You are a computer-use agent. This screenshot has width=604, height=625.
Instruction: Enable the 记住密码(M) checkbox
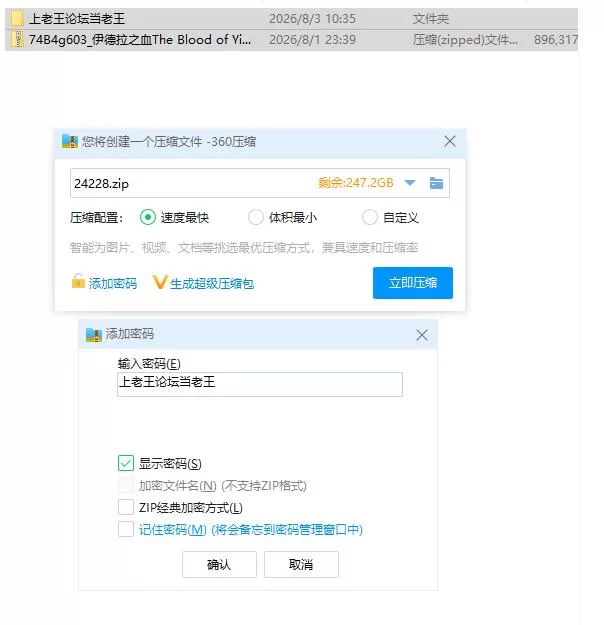pyautogui.click(x=126, y=529)
